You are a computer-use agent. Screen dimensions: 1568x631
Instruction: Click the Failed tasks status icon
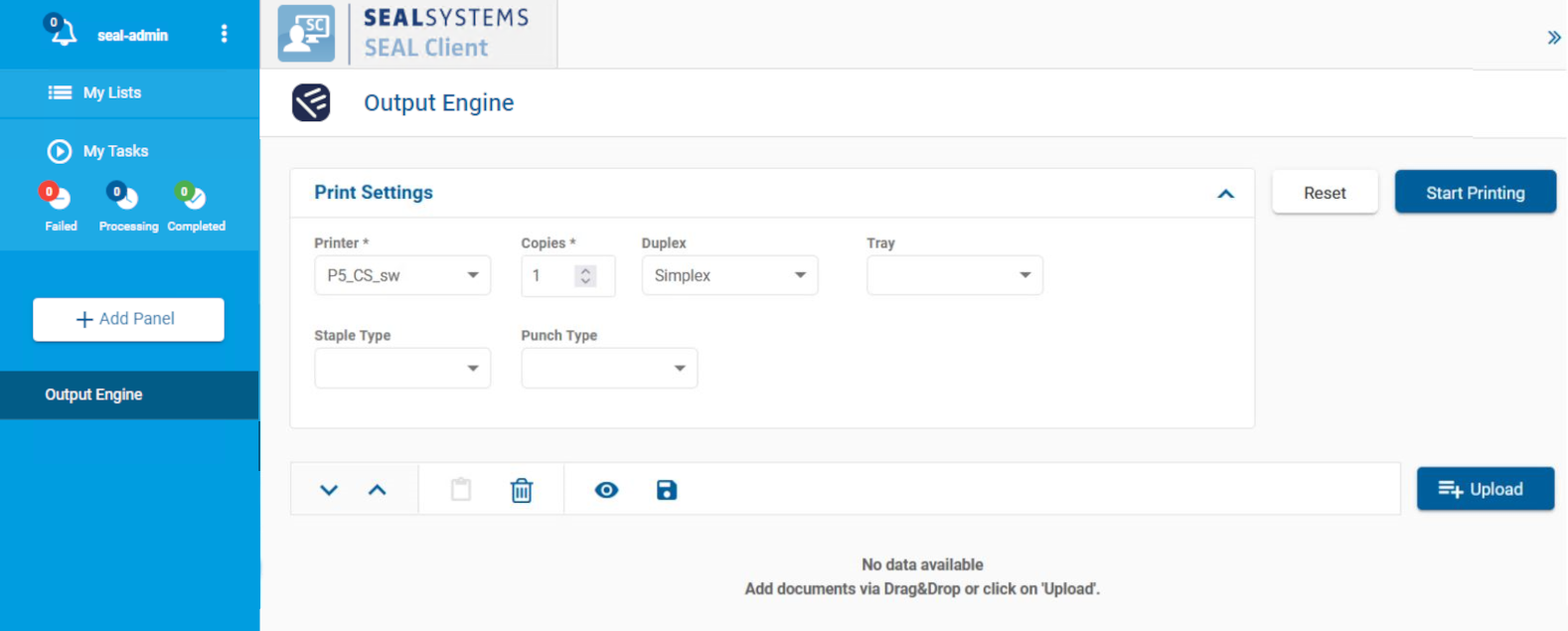coord(58,197)
